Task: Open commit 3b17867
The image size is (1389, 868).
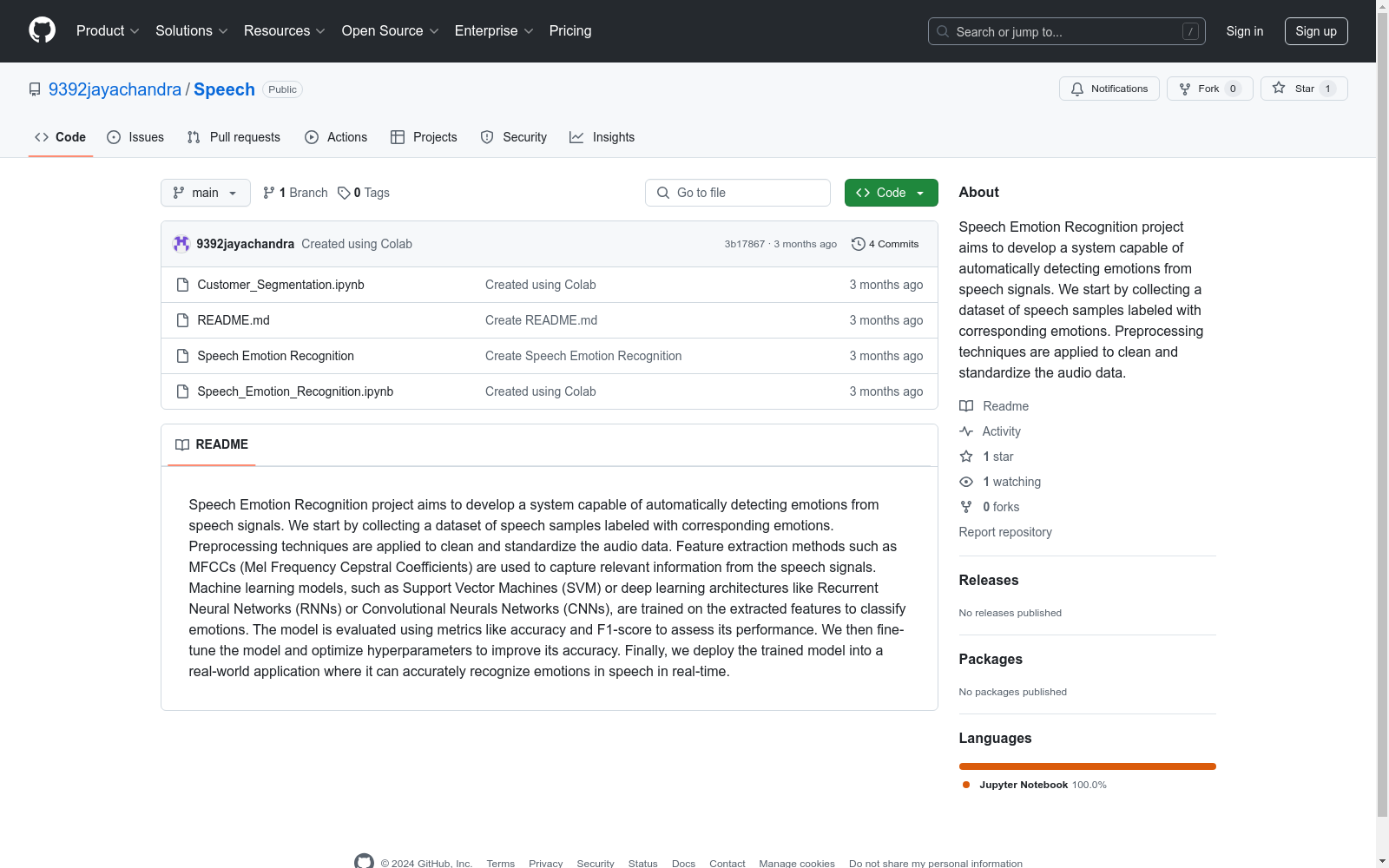Action: pos(745,244)
